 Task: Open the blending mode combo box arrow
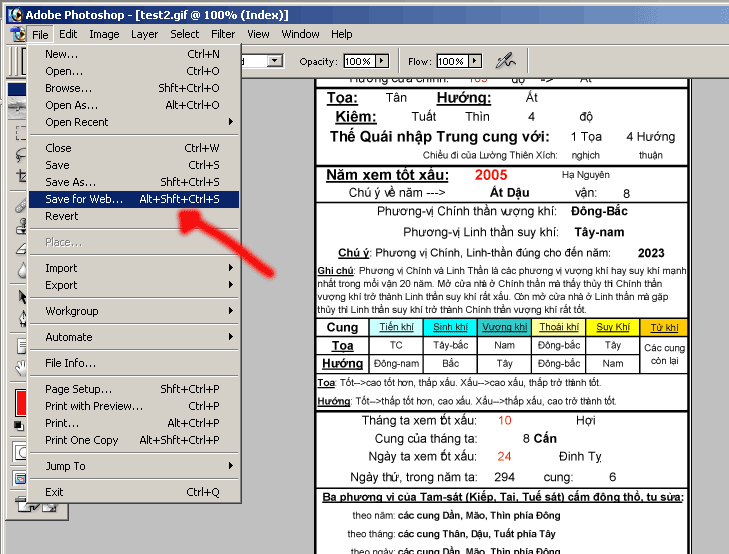tap(274, 61)
